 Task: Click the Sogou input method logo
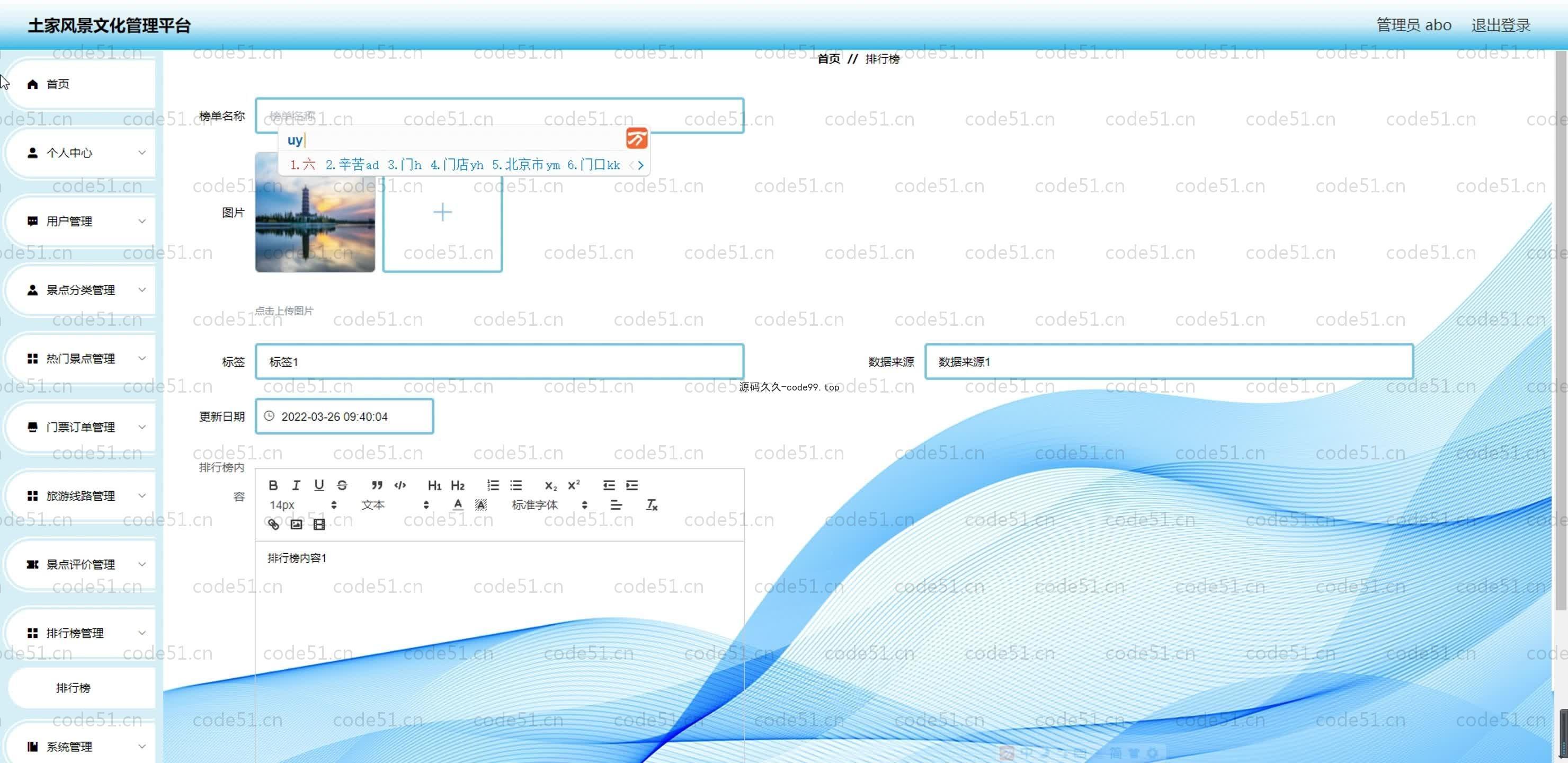point(637,139)
